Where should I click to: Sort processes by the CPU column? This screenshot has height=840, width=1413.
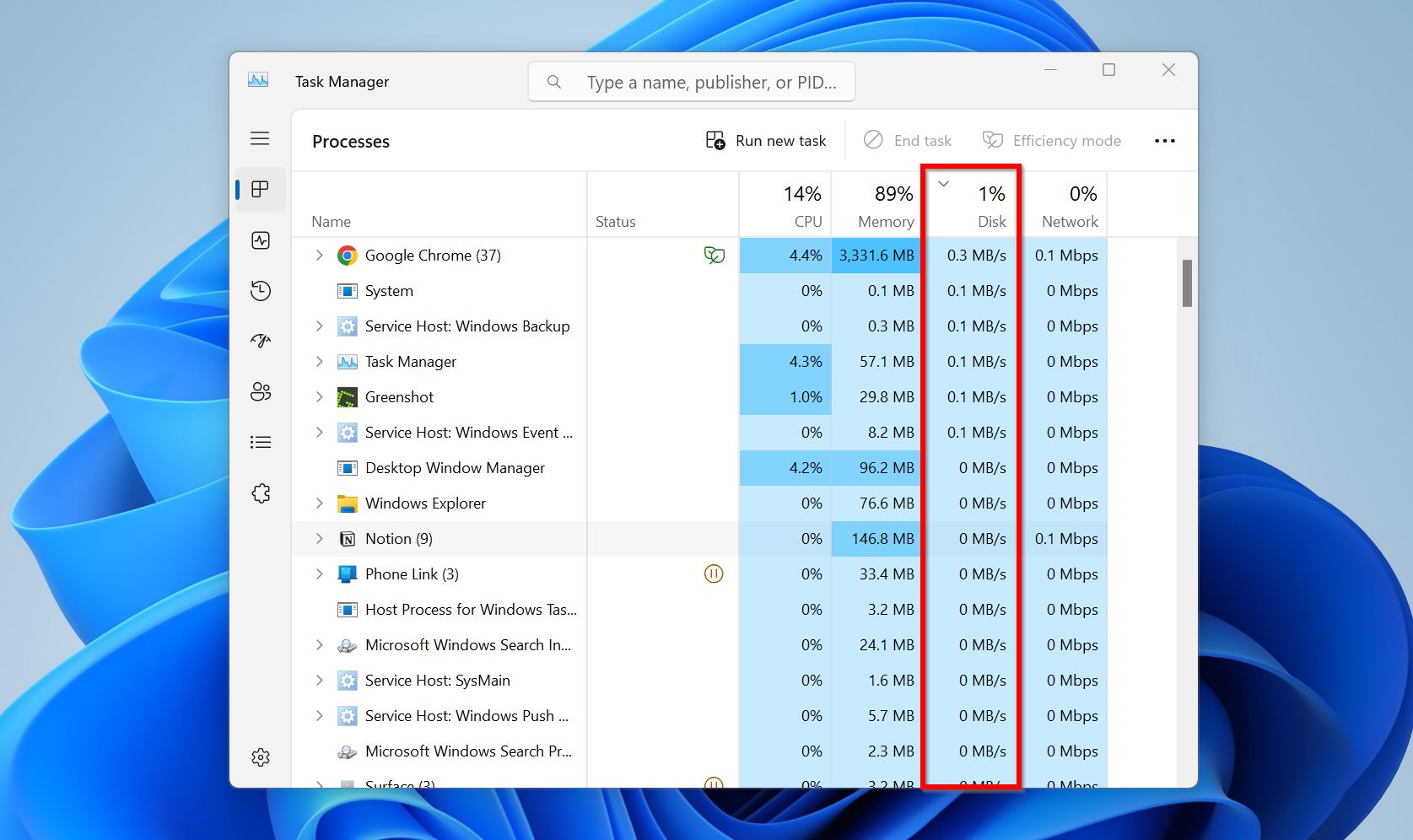785,205
